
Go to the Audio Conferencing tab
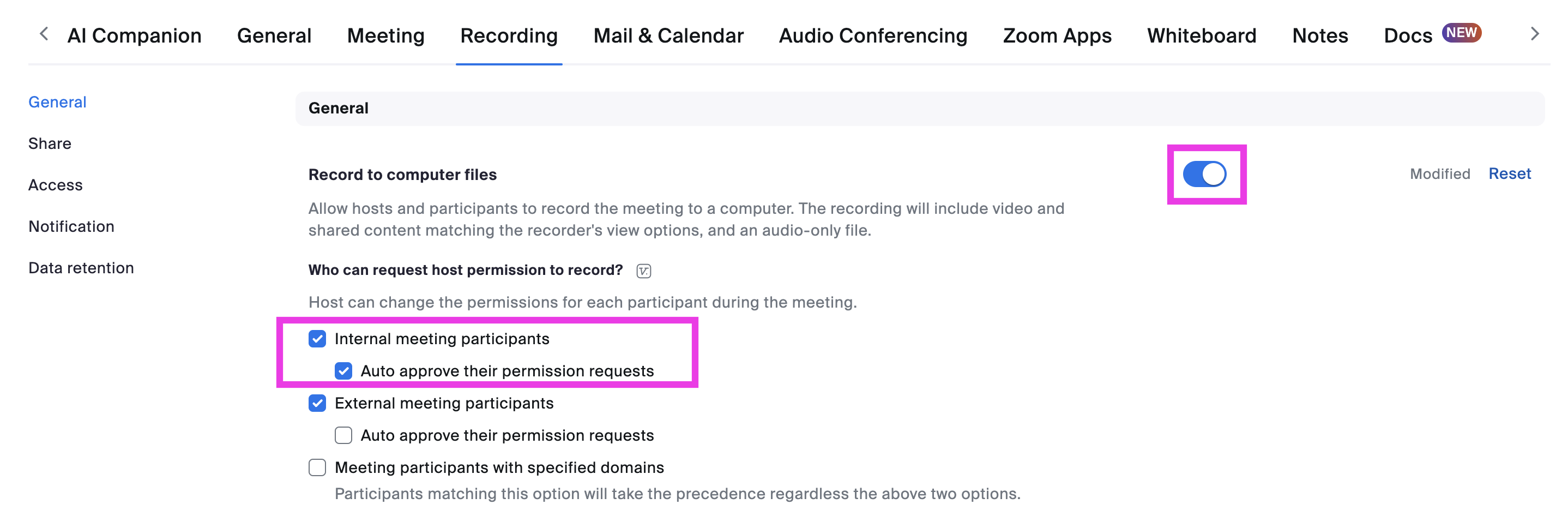click(872, 35)
